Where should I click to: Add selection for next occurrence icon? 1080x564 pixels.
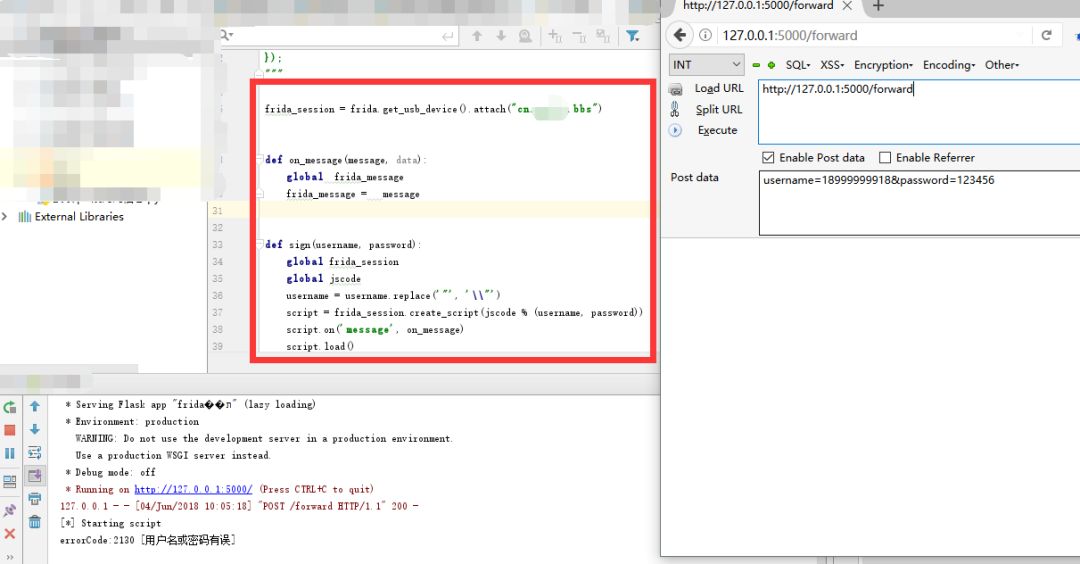click(554, 36)
